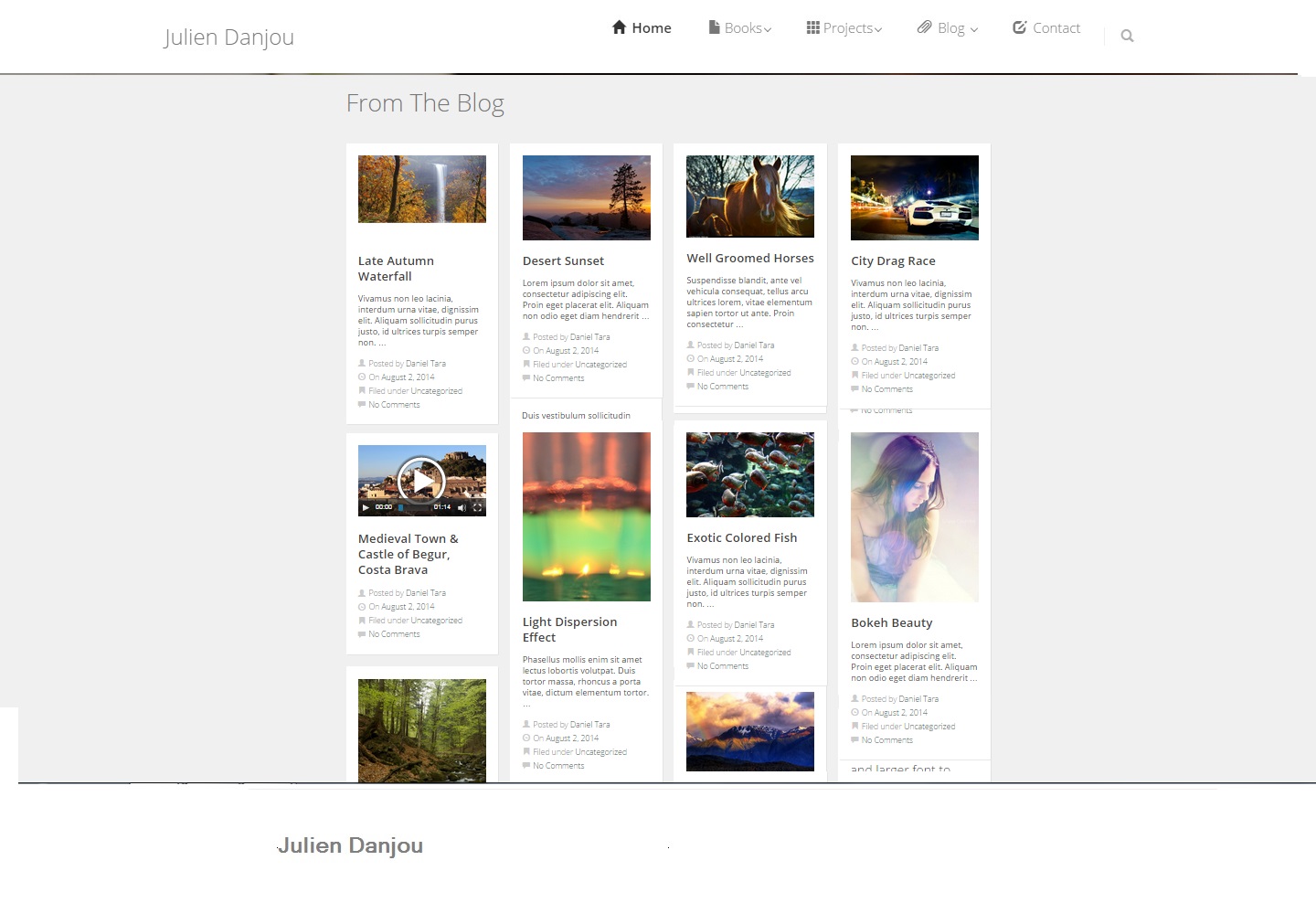
Task: Open the horse photo thumbnail
Action: [750, 197]
